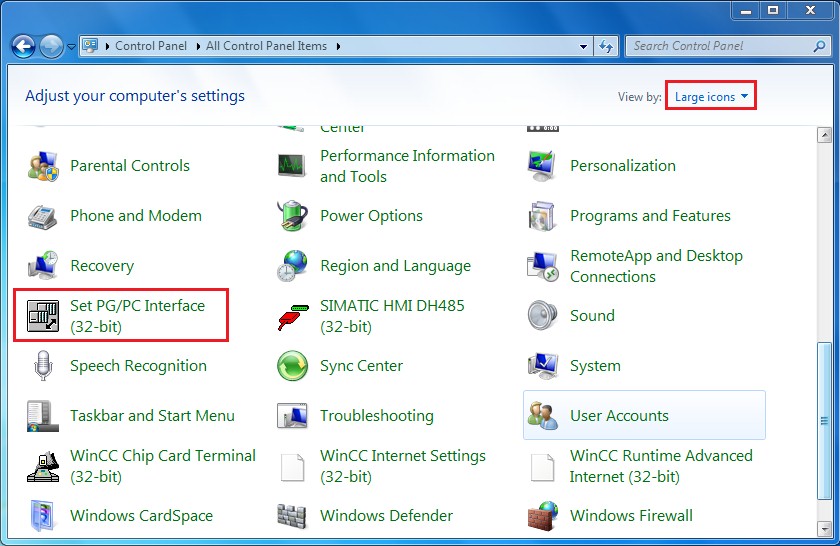840x546 pixels.
Task: Click the Control Panel address bar icon
Action: pyautogui.click(x=90, y=46)
